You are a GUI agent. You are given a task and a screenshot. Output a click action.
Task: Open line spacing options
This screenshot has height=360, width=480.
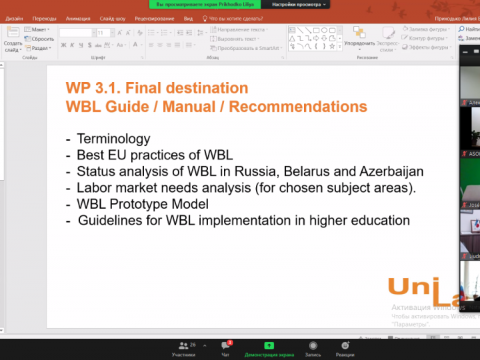pyautogui.click(x=201, y=33)
